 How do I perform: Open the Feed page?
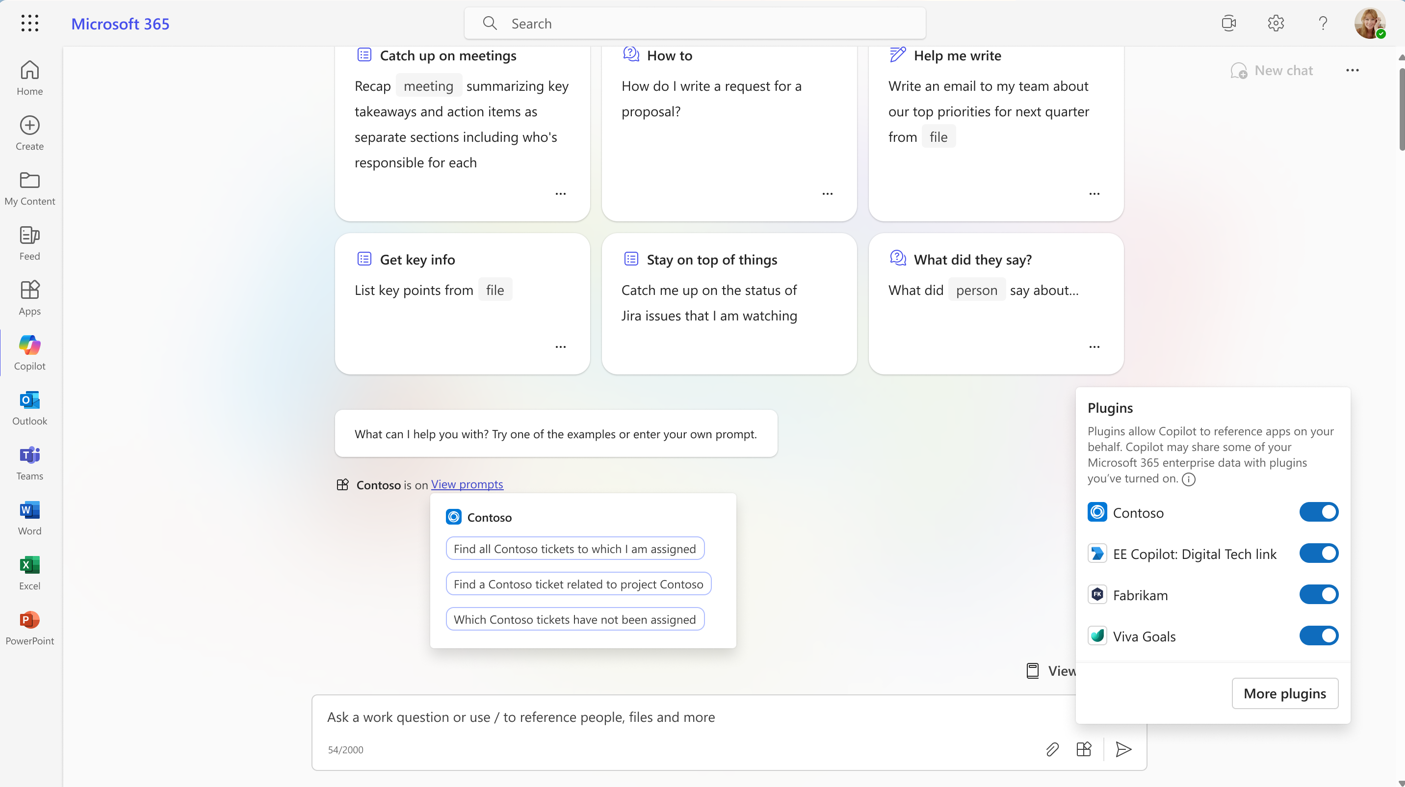pyautogui.click(x=30, y=243)
